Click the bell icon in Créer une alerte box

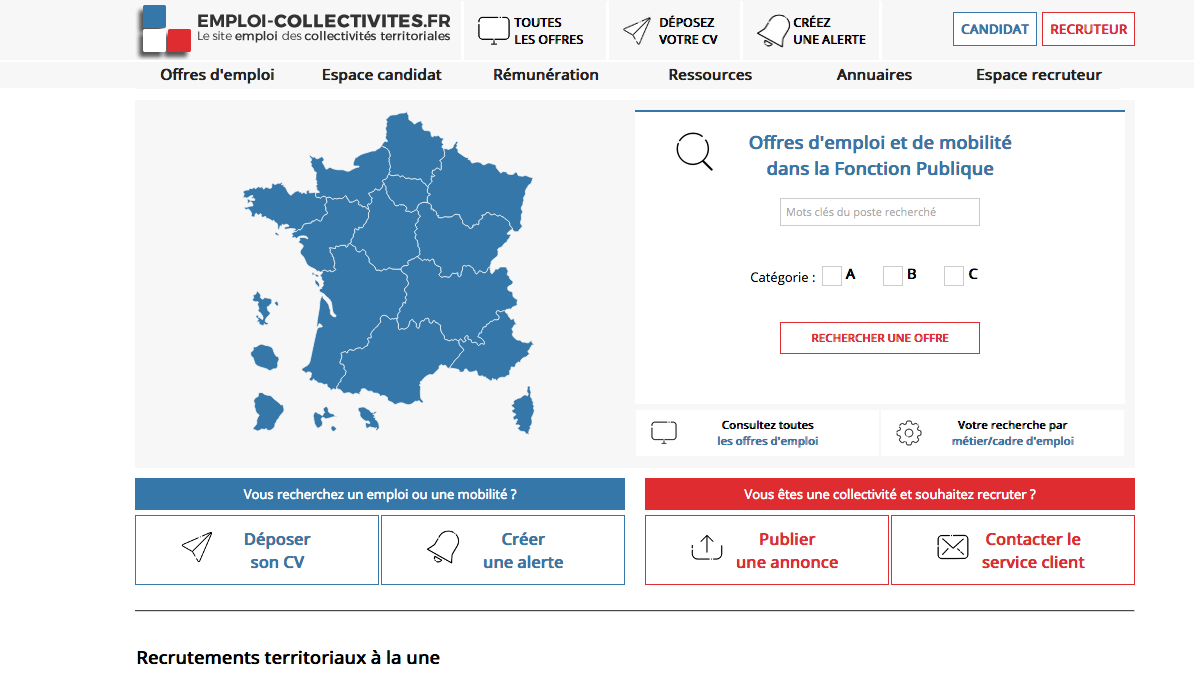coord(443,547)
